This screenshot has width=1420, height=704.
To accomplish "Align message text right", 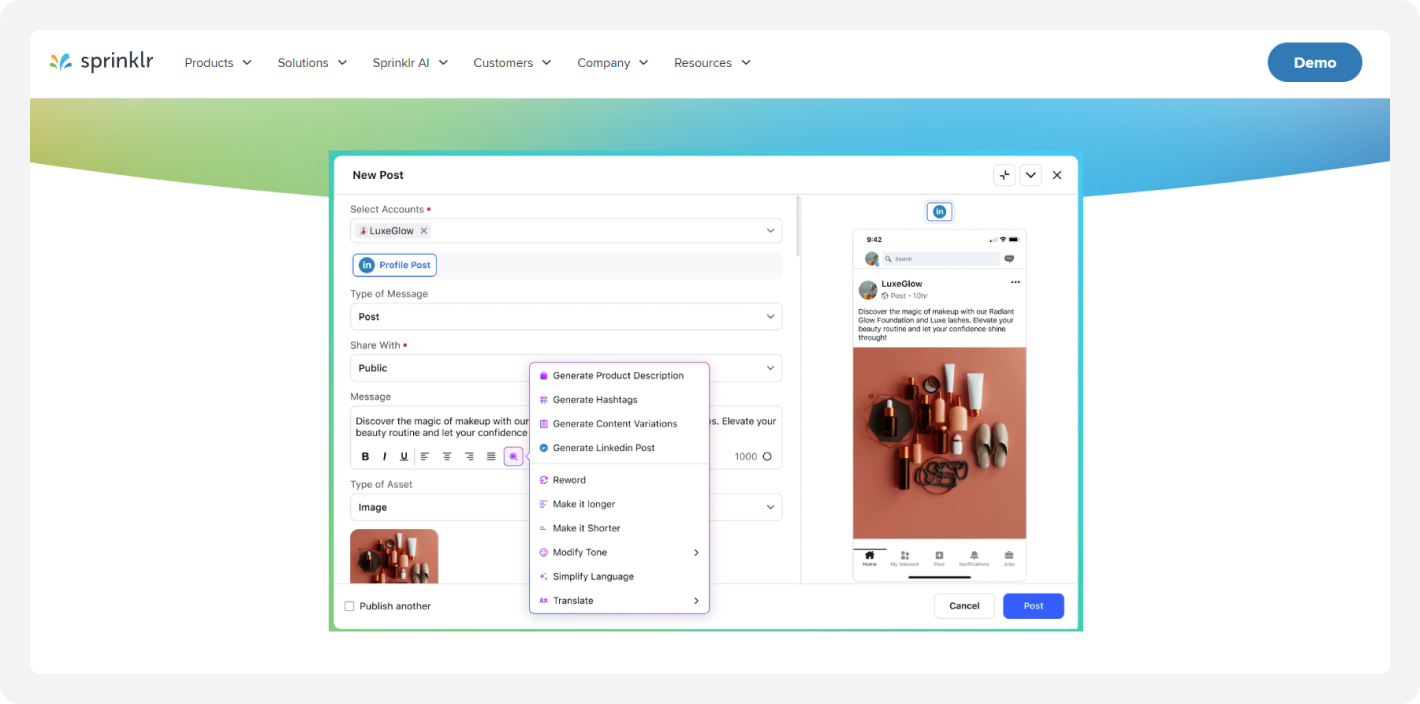I will 469,456.
